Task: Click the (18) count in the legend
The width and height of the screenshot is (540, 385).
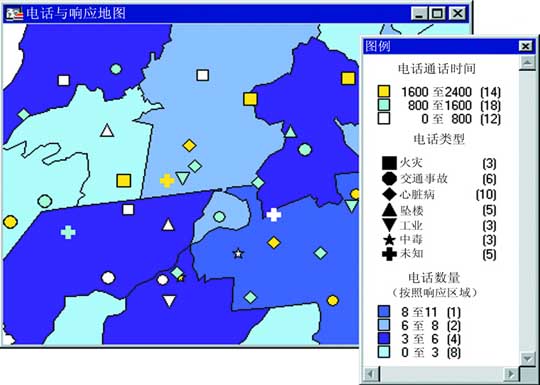Action: (490, 105)
